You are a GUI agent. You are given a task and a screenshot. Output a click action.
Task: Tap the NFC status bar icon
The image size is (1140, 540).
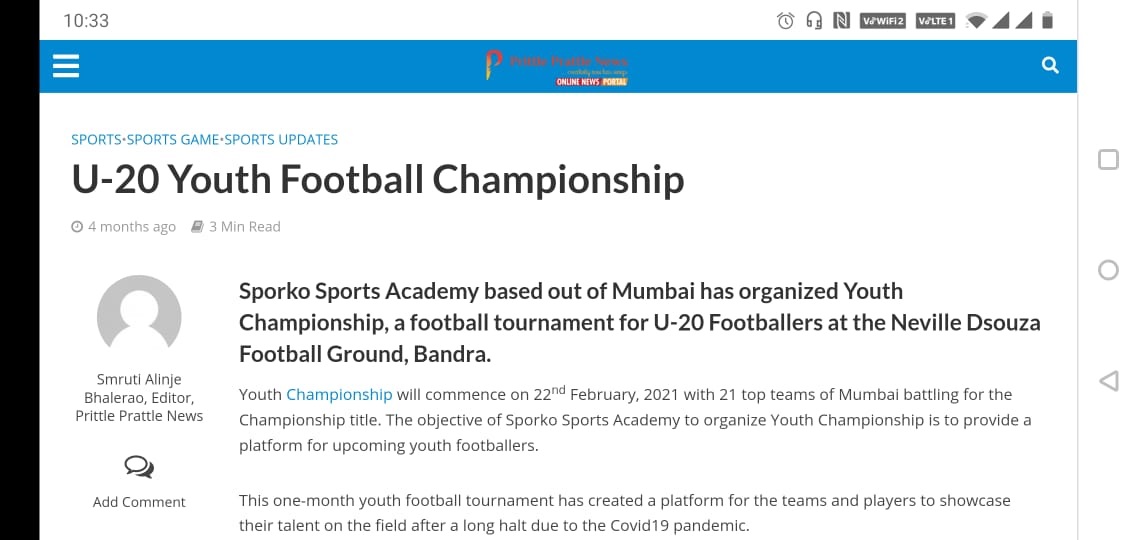point(842,21)
